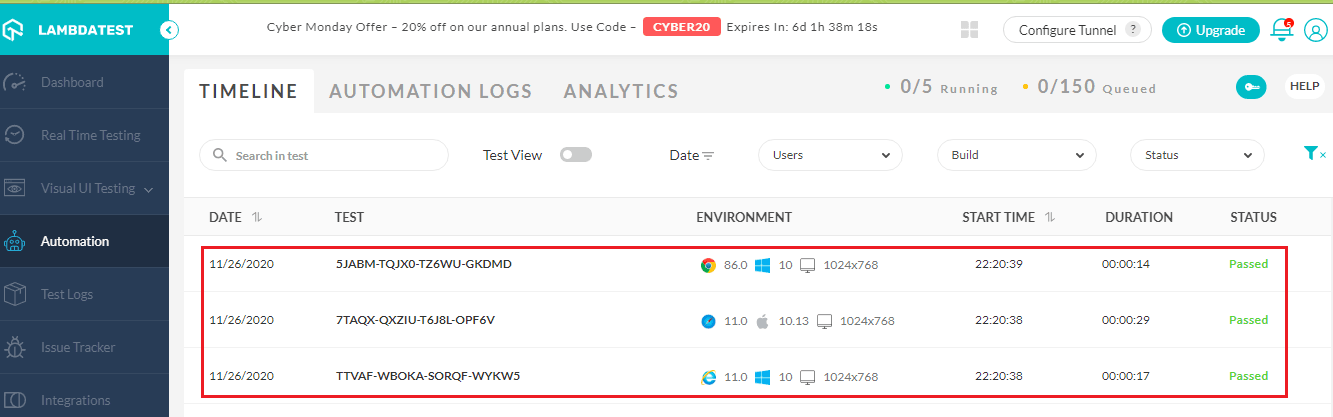Click the Passed status in the 7TAQX row
Viewport: 1333px width, 417px height.
[1248, 320]
